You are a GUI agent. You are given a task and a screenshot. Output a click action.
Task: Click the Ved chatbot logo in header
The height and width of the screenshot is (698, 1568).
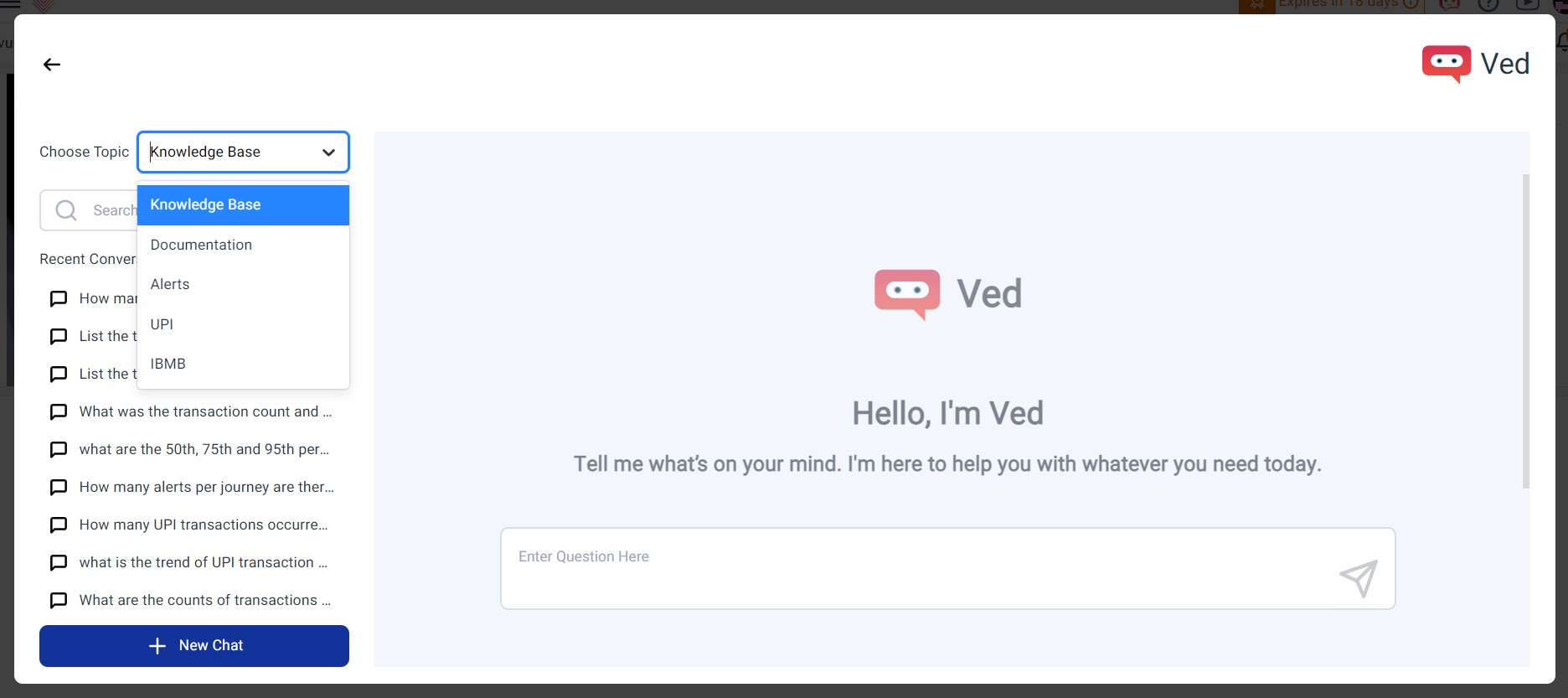[1447, 64]
